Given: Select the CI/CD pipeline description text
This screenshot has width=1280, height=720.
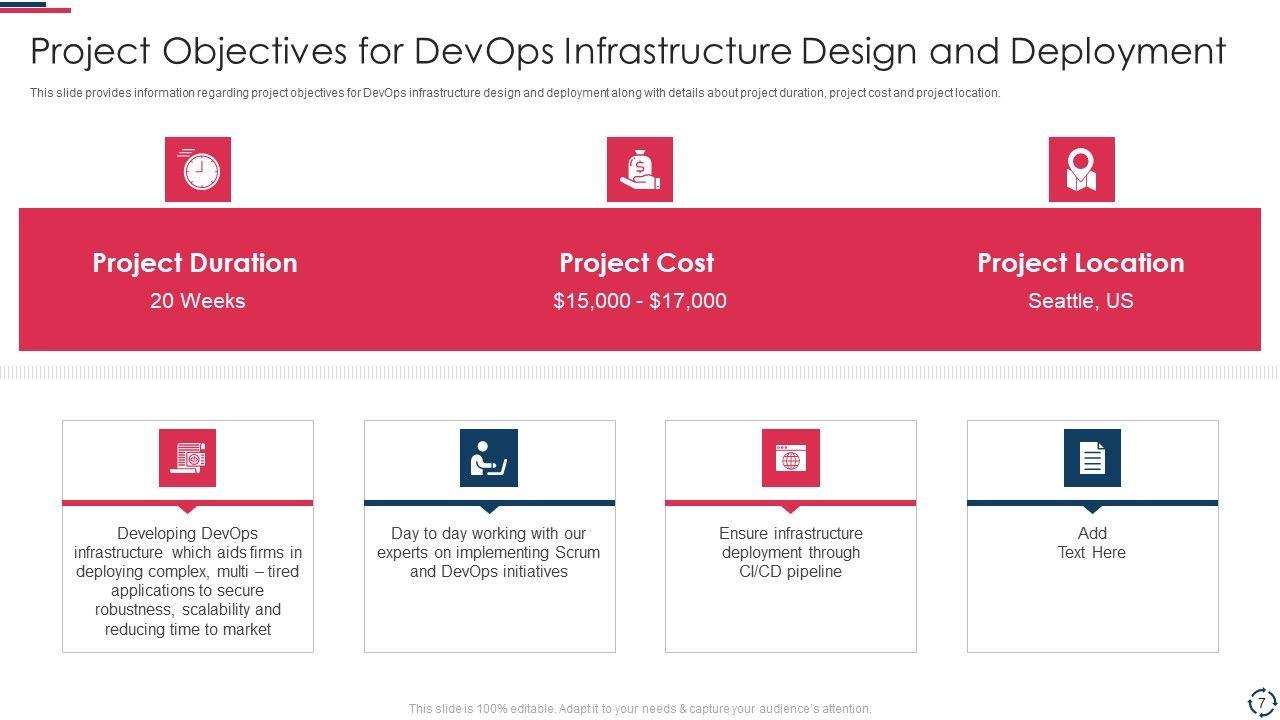Looking at the screenshot, I should (x=790, y=553).
